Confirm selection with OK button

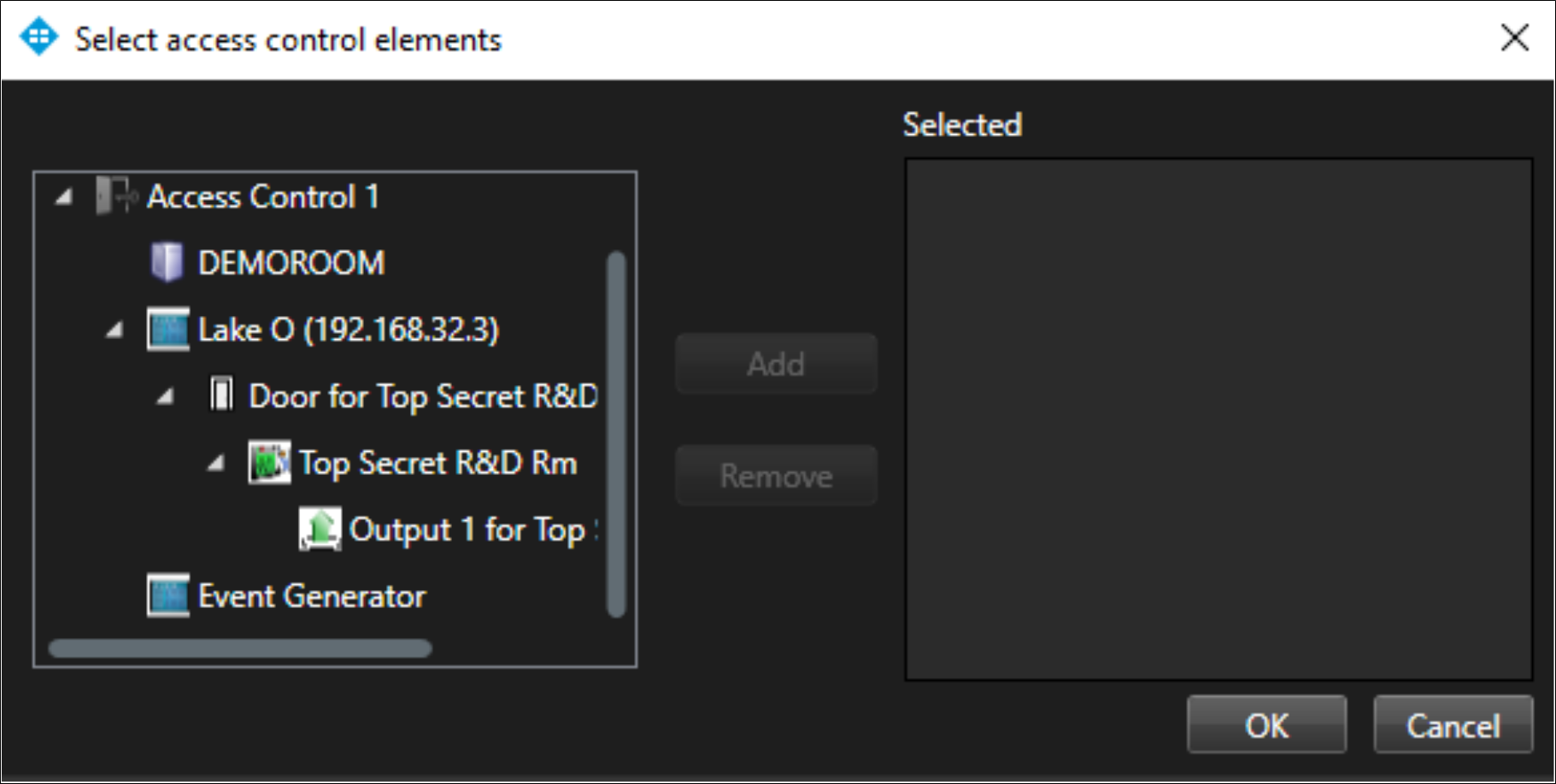point(1266,725)
